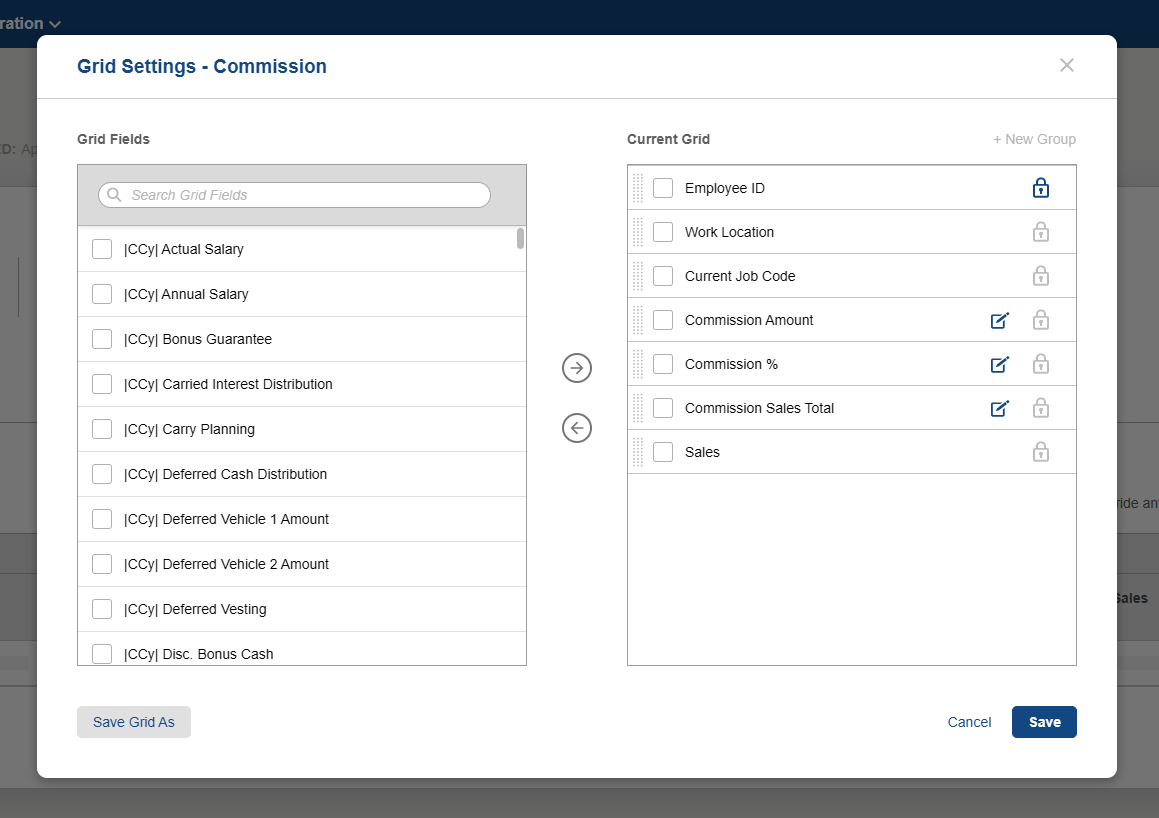
Task: Toggle lock icon on Work Location row
Action: pyautogui.click(x=1040, y=232)
